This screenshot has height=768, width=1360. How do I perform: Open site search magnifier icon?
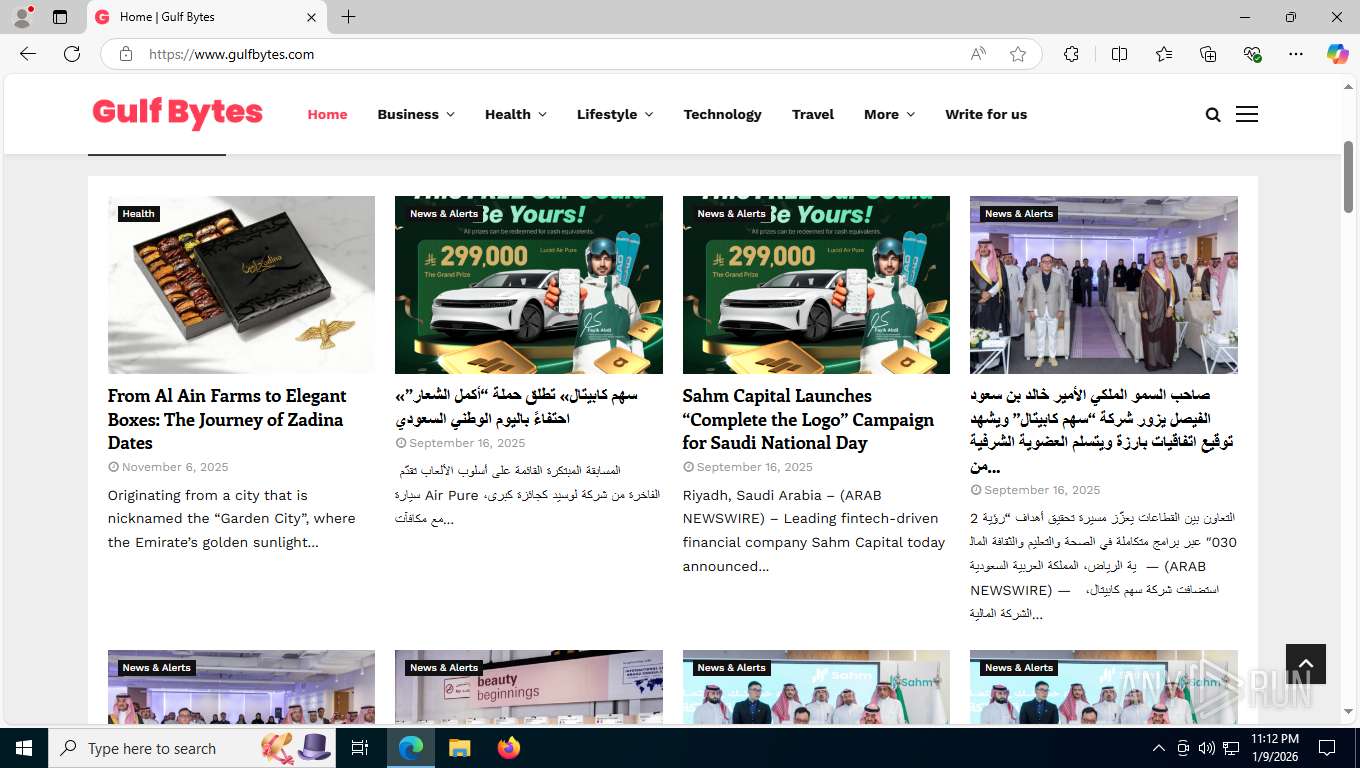click(1213, 115)
